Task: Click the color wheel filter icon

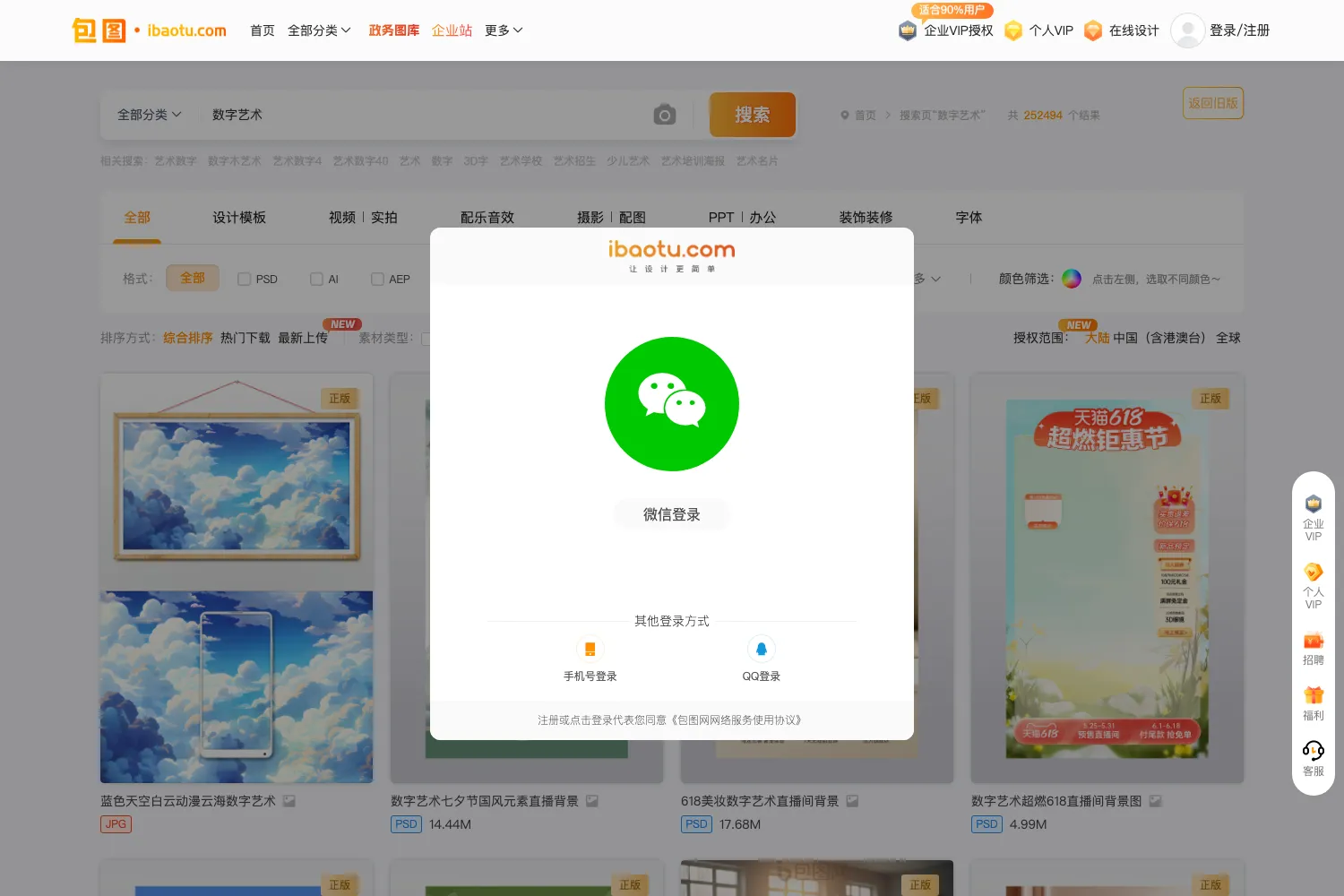Action: (1072, 279)
